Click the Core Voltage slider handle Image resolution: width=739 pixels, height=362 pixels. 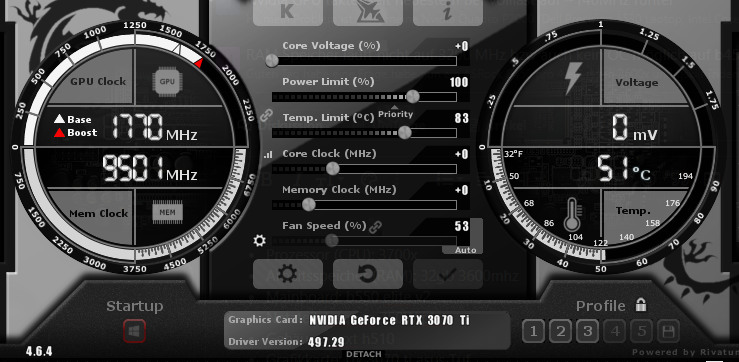272,61
